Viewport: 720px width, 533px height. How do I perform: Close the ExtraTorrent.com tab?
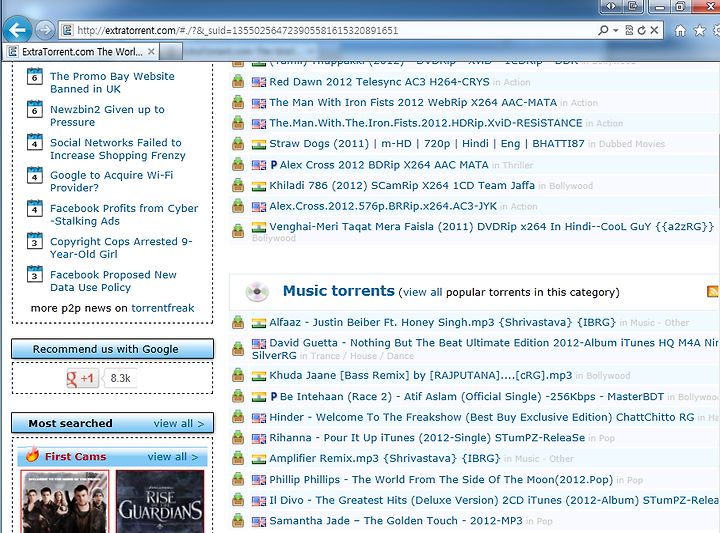[x=151, y=51]
